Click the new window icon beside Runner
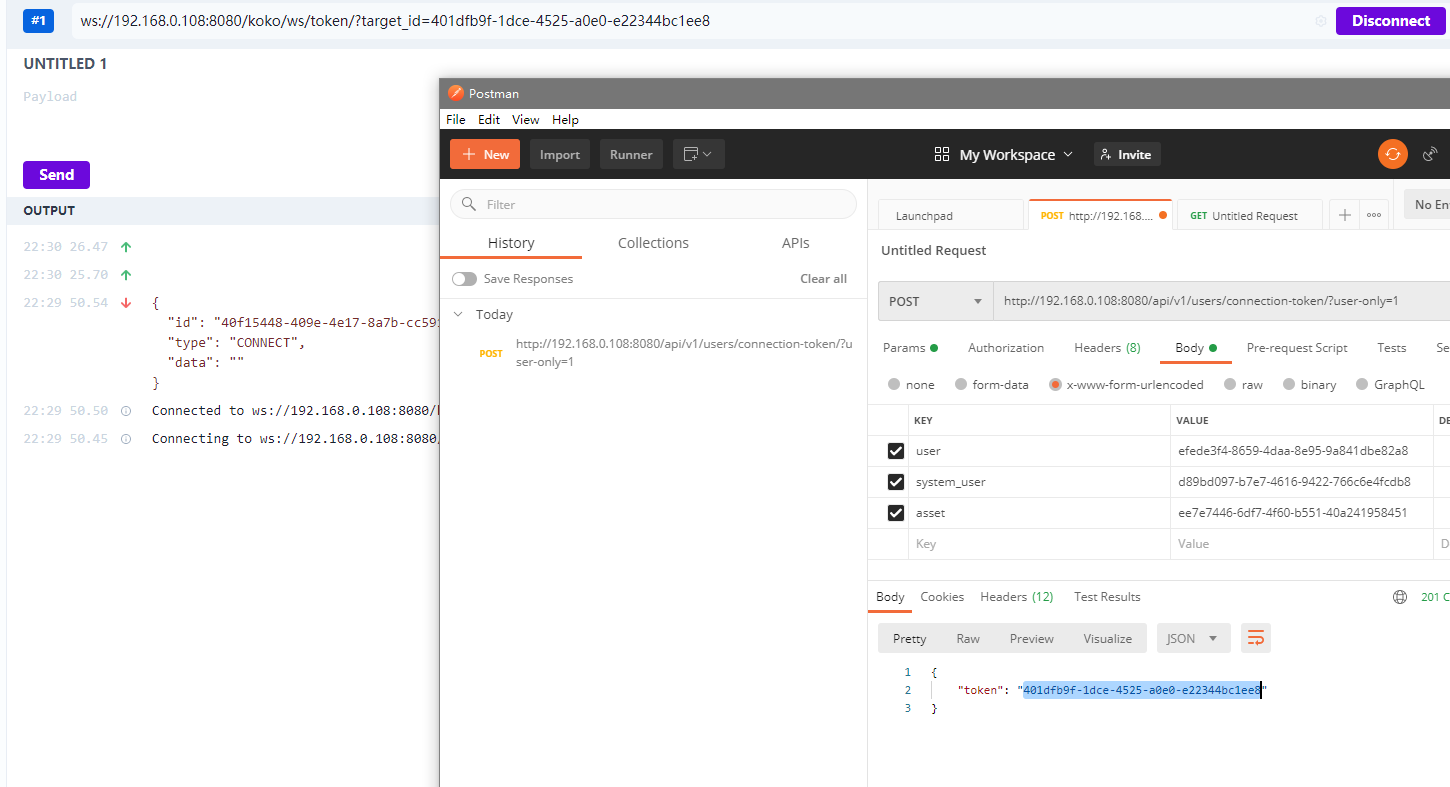This screenshot has height=787, width=1450. coord(698,154)
